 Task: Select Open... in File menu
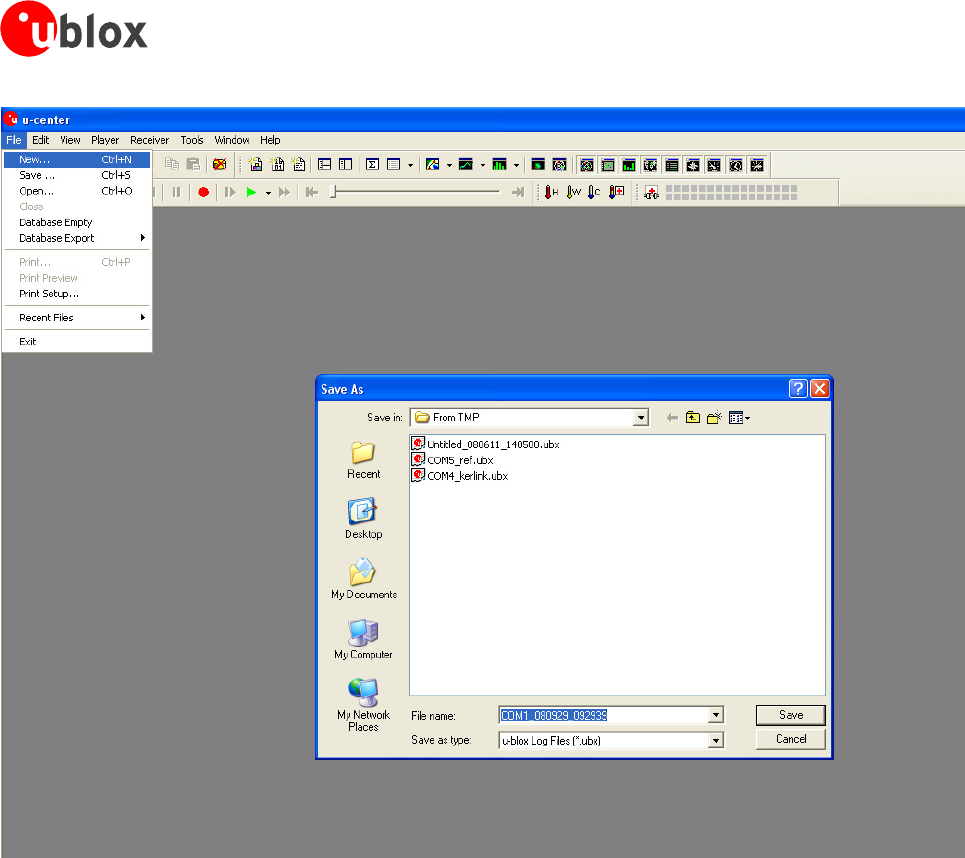click(x=77, y=191)
